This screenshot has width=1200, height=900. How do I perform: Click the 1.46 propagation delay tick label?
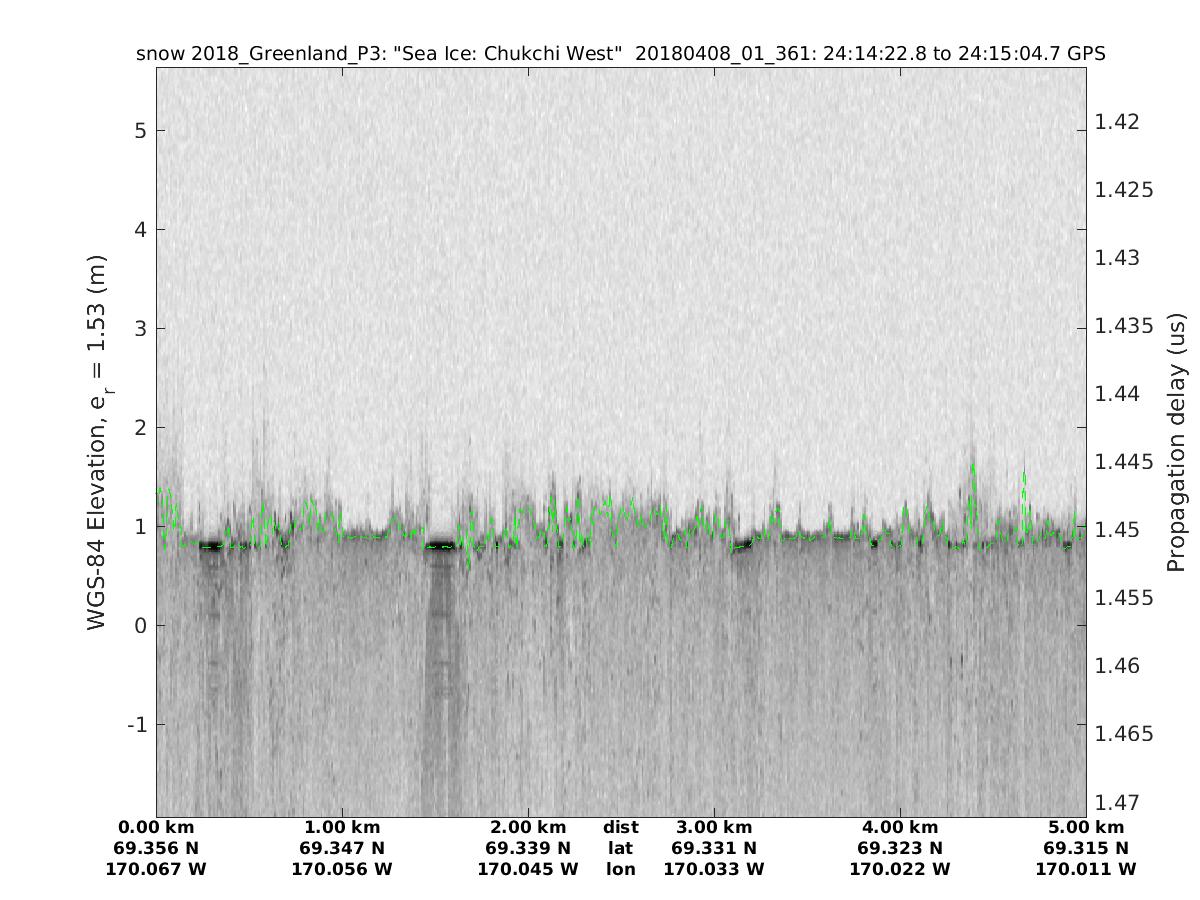(x=1117, y=666)
